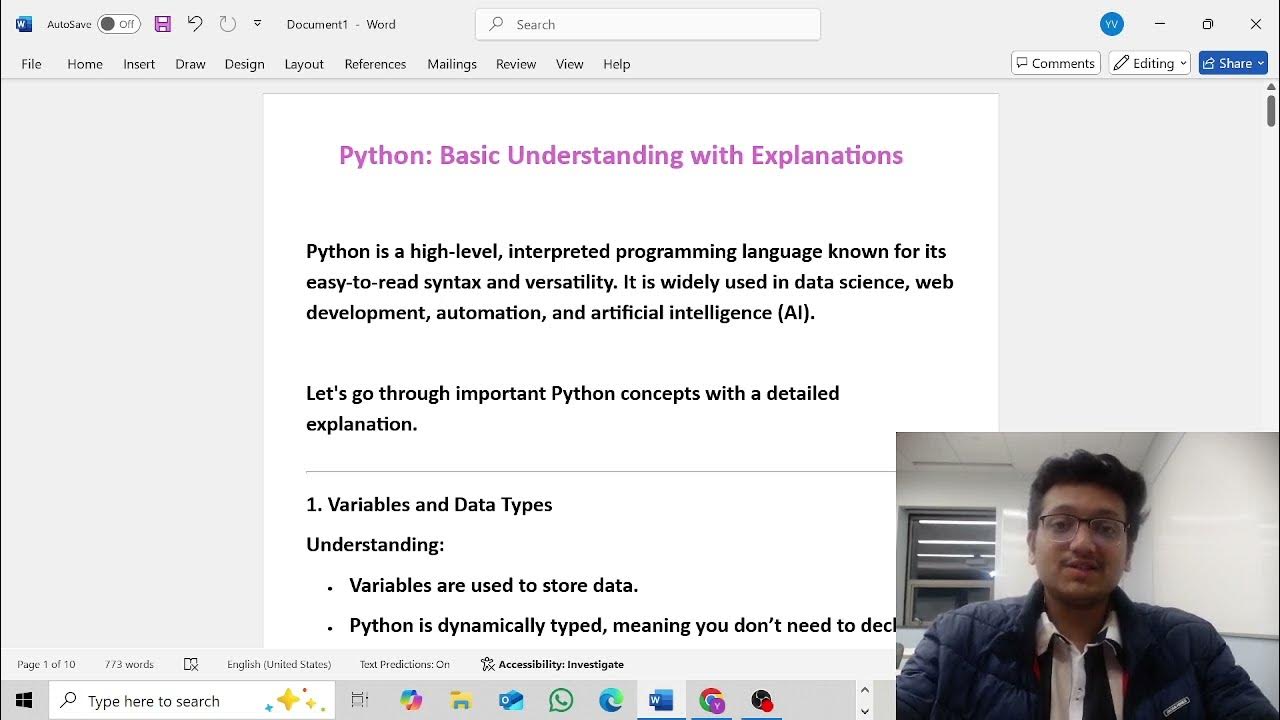Click the document title heading text

tap(621, 155)
